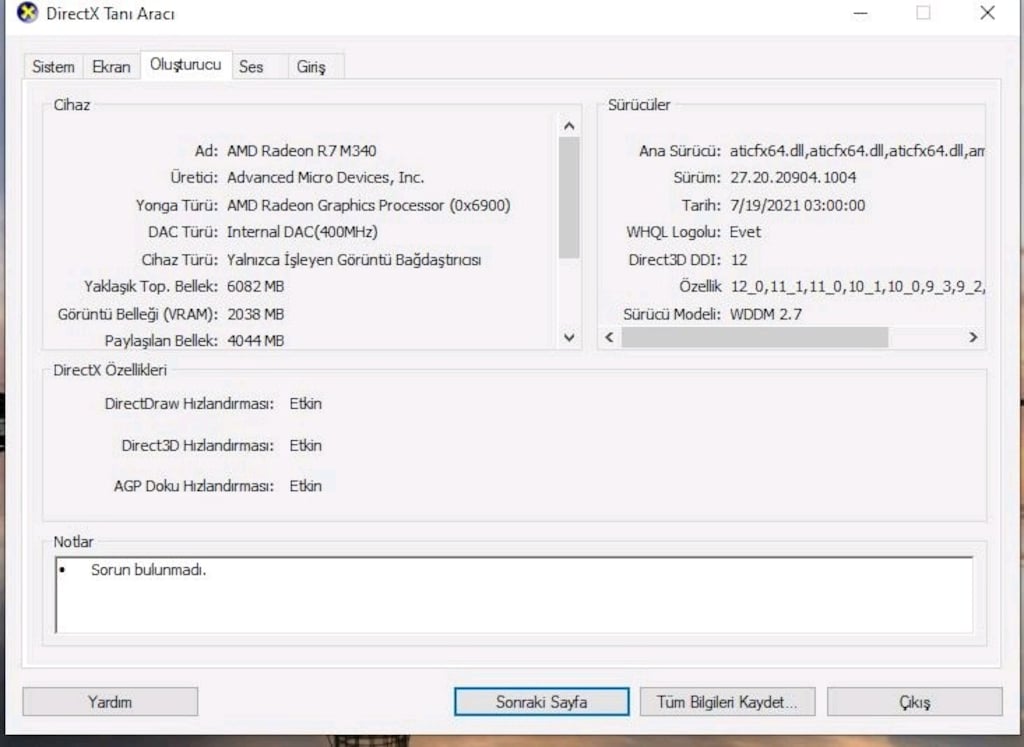Click AGP Doku Hızlandırması 'Etkin' value
The image size is (1024, 747).
pos(306,486)
